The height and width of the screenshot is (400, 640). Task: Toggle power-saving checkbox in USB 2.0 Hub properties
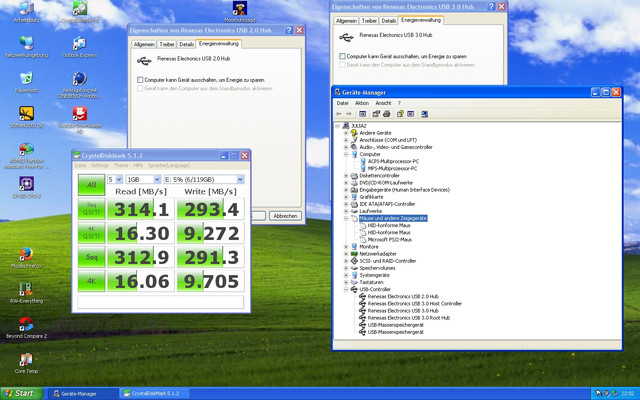tap(140, 80)
